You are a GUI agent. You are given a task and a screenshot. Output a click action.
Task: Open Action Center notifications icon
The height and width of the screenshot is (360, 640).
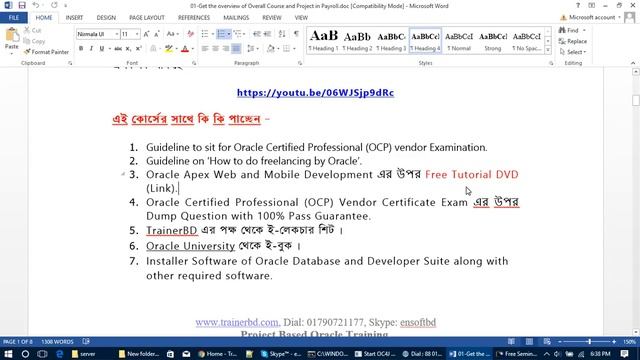pyautogui.click(x=624, y=354)
